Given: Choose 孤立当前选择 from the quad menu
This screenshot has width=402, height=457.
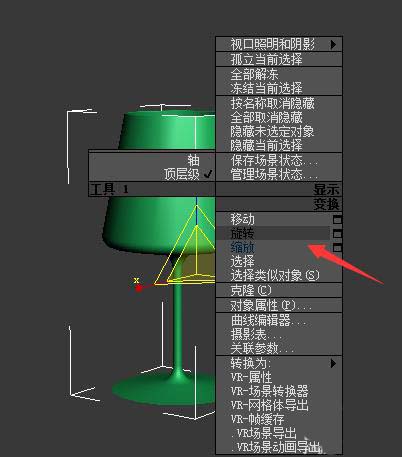Looking at the screenshot, I should [279, 59].
